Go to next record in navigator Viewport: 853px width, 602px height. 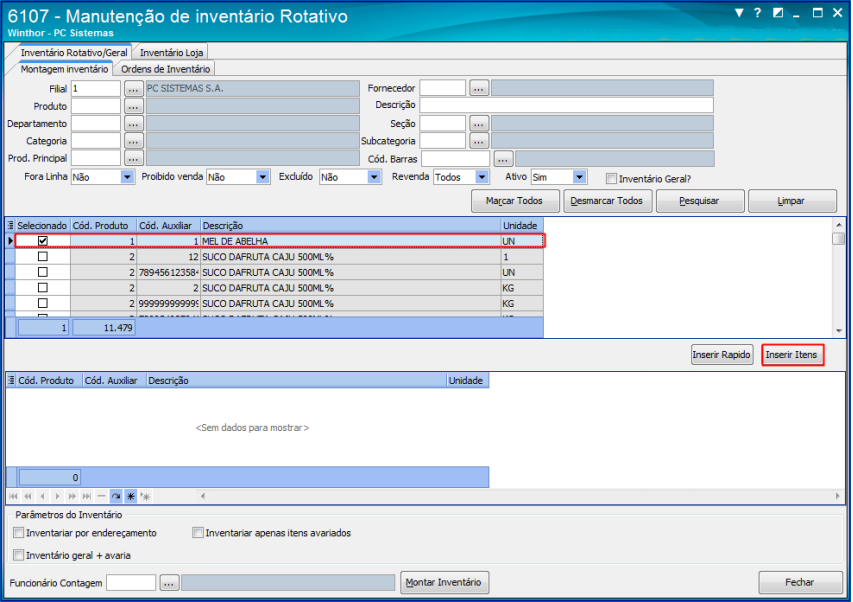click(57, 496)
